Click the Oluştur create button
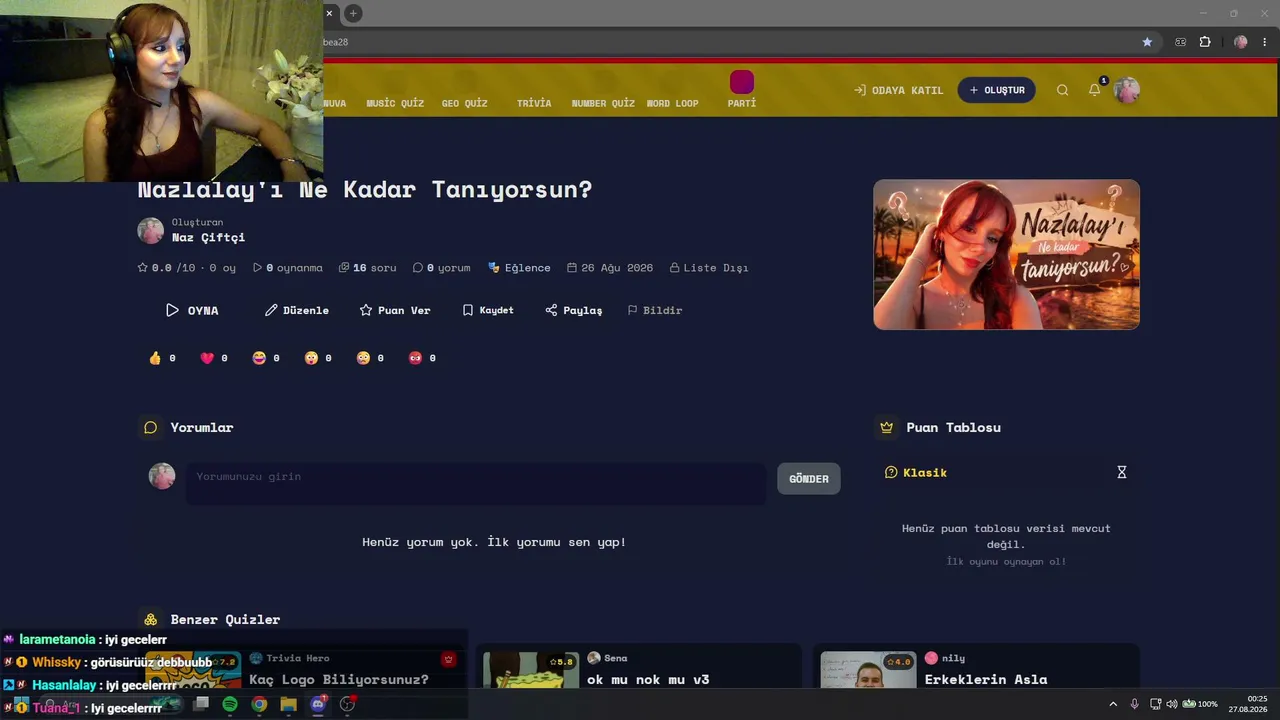Image resolution: width=1280 pixels, height=720 pixels. pos(997,90)
